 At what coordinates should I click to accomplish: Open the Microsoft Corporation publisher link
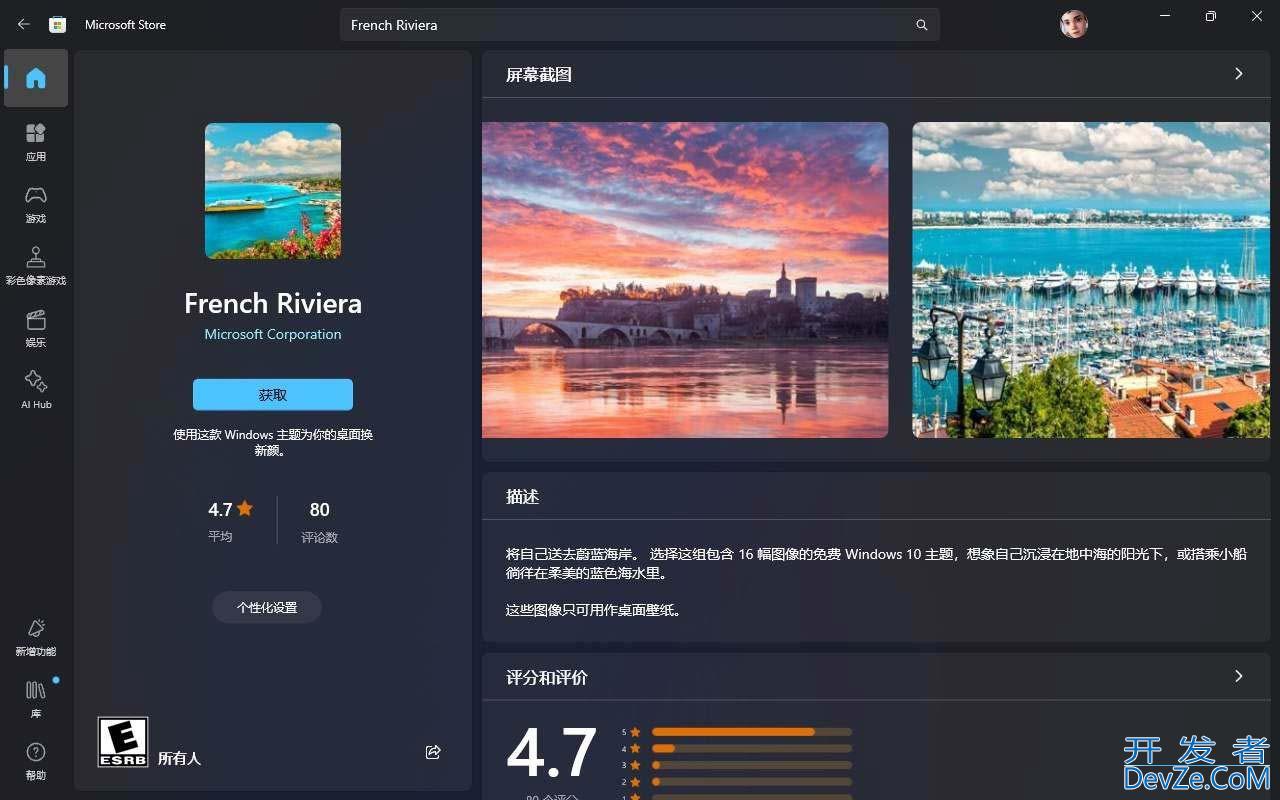(x=273, y=334)
